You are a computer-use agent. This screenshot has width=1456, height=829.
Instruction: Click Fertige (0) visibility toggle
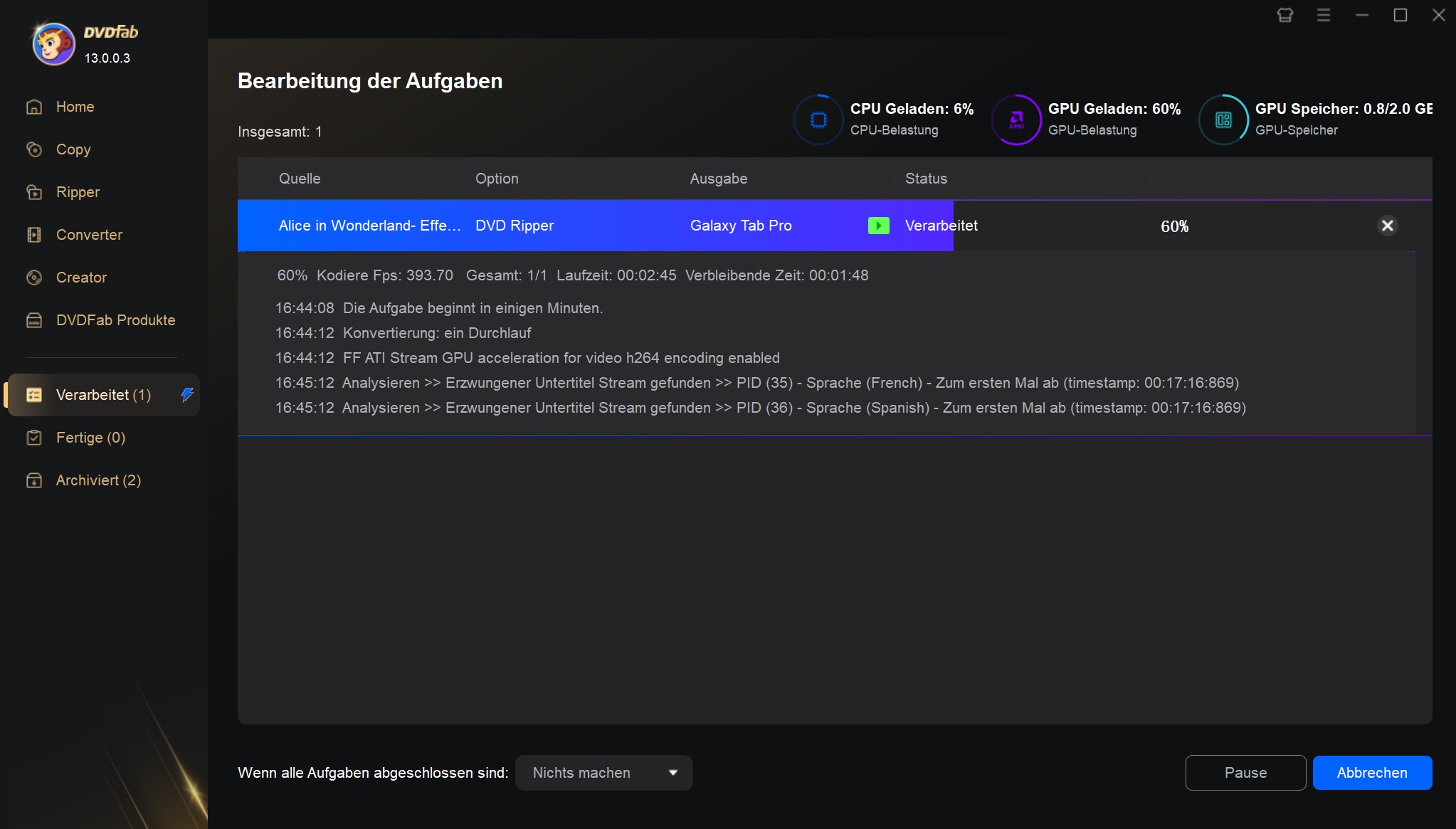91,437
